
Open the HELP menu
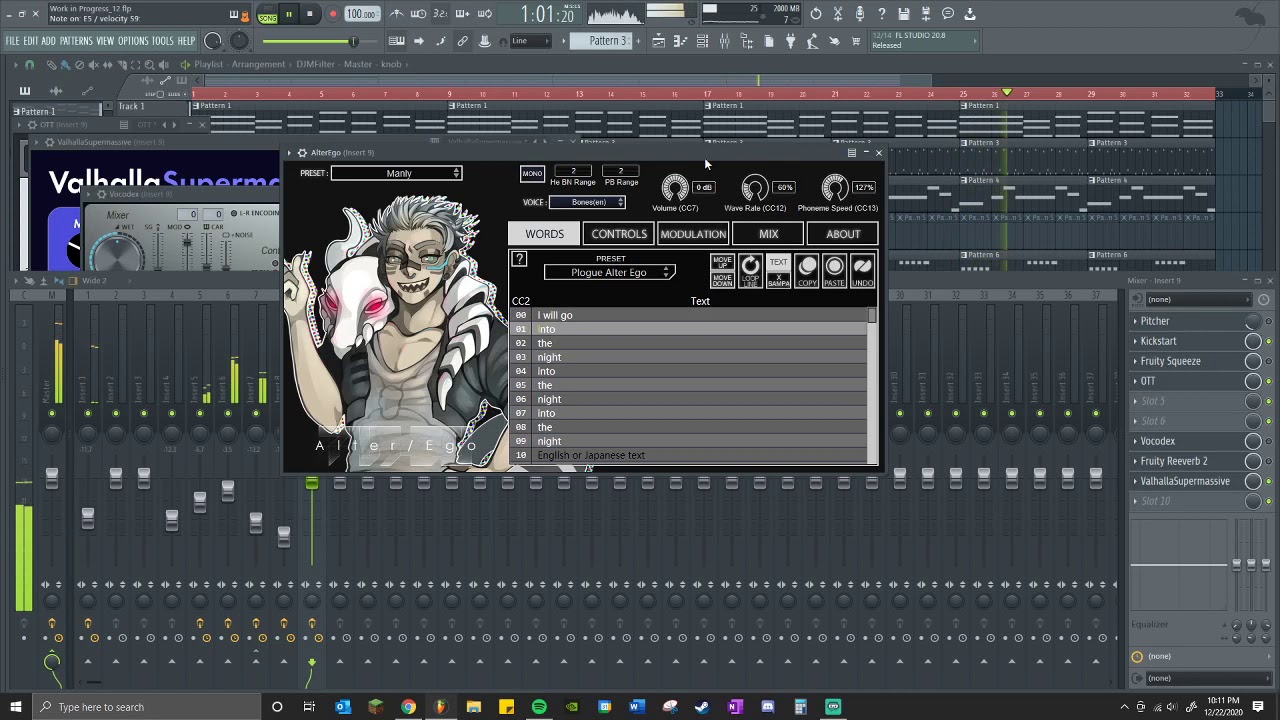tap(187, 41)
